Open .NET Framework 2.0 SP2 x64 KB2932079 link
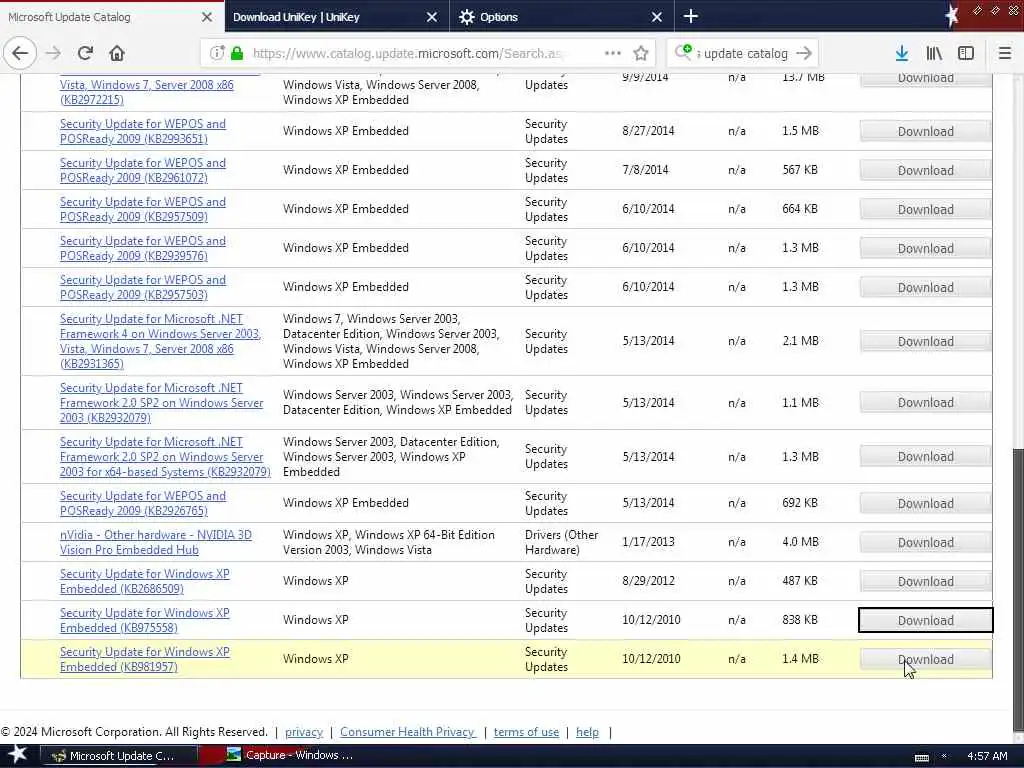The image size is (1024, 768). pyautogui.click(x=165, y=456)
